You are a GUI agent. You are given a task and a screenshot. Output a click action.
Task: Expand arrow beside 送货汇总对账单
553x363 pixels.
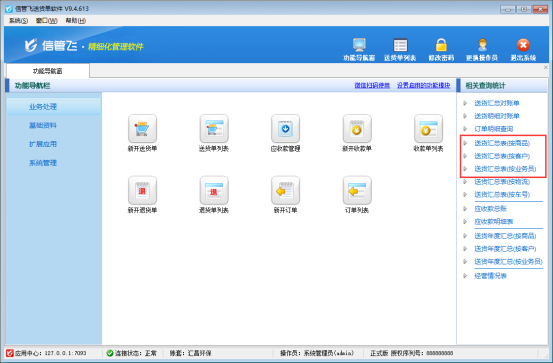click(x=465, y=103)
